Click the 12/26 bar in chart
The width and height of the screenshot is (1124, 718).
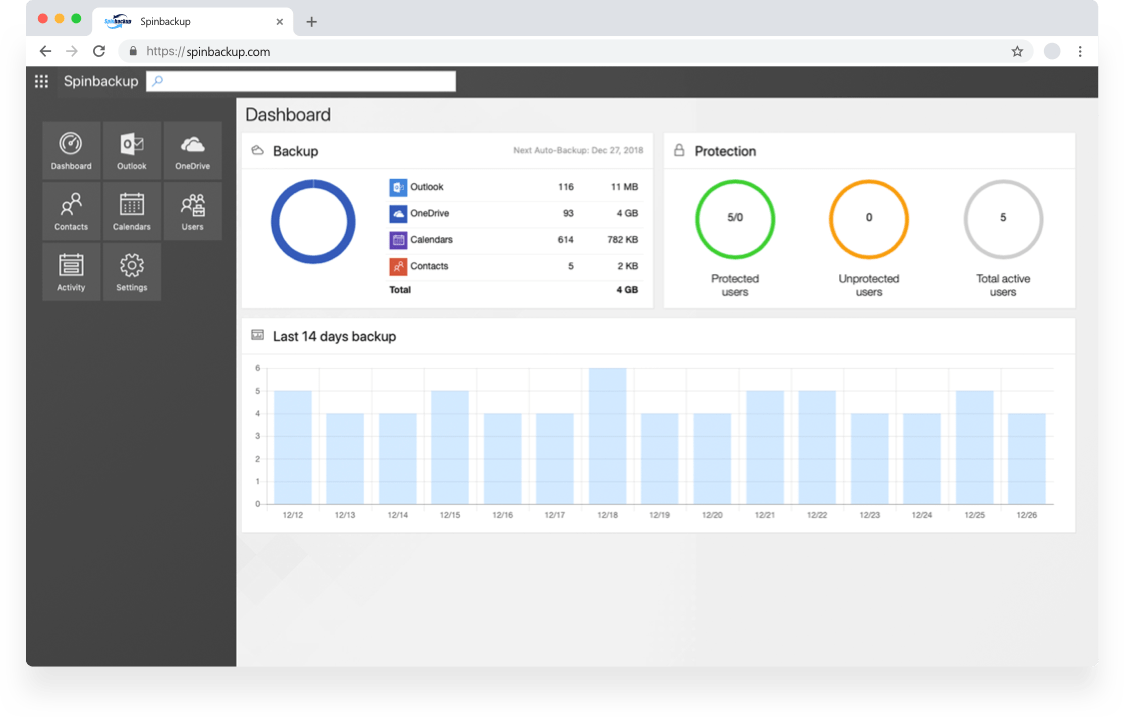[x=1027, y=459]
